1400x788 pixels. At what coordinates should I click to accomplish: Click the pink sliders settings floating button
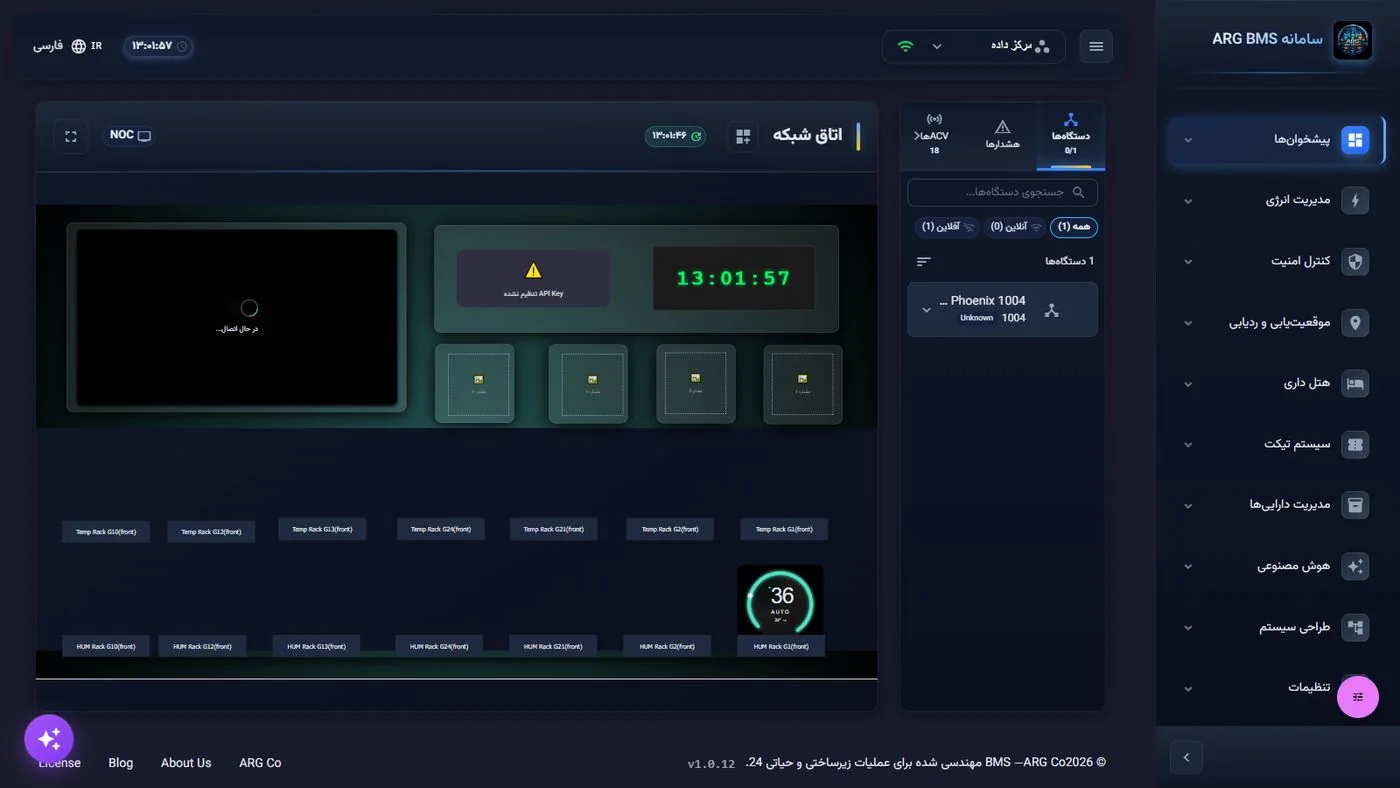pyautogui.click(x=1358, y=697)
